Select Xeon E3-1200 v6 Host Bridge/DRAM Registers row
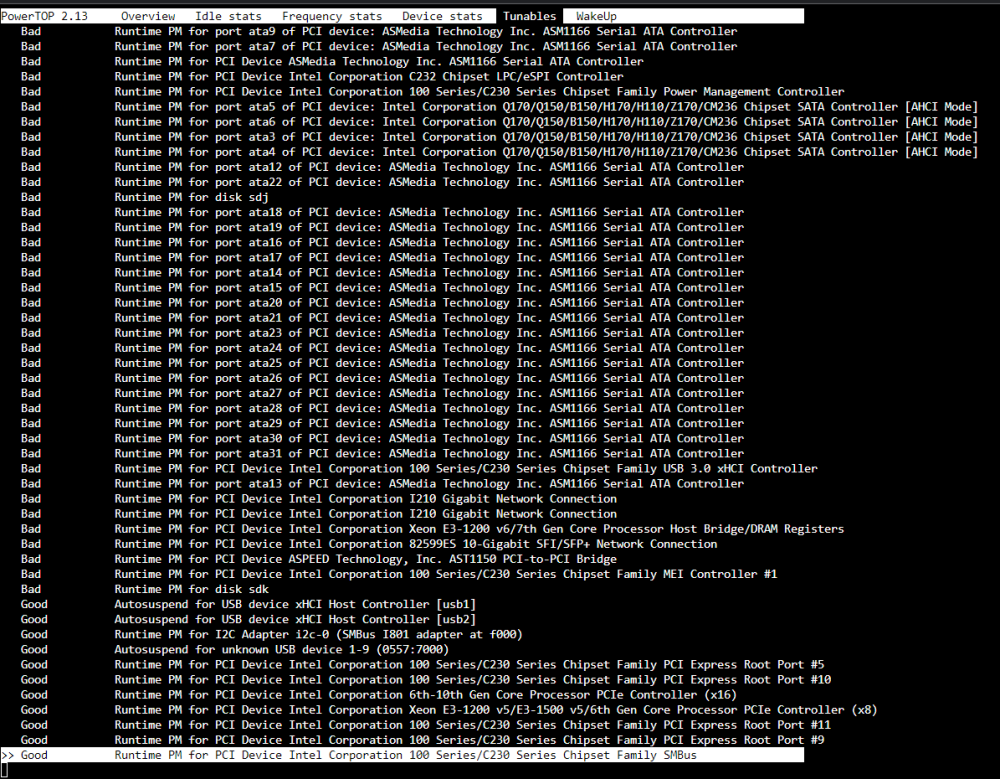1000x779 pixels. [432, 529]
